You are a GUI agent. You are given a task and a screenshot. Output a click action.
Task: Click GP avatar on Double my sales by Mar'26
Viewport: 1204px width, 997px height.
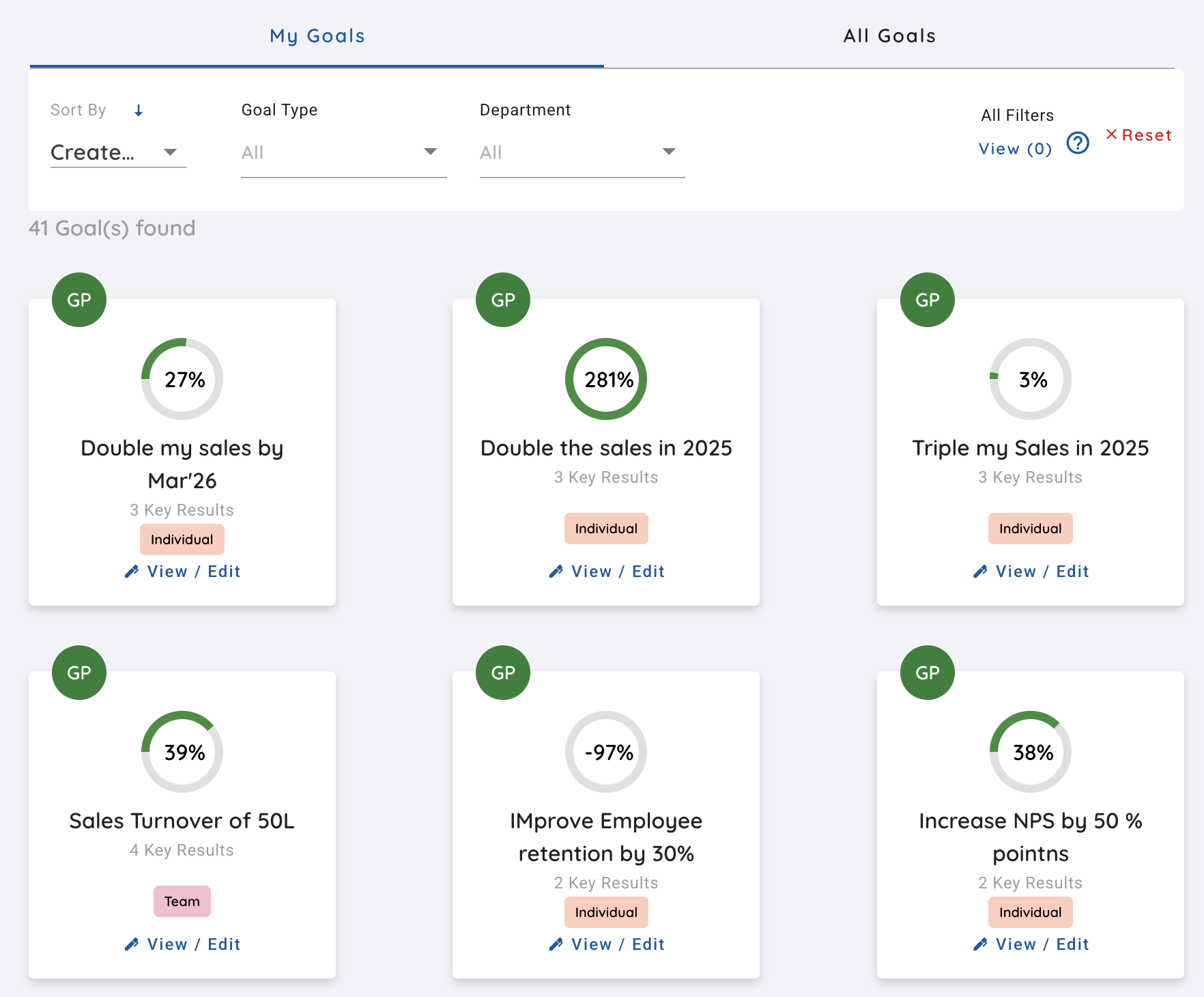tap(79, 300)
